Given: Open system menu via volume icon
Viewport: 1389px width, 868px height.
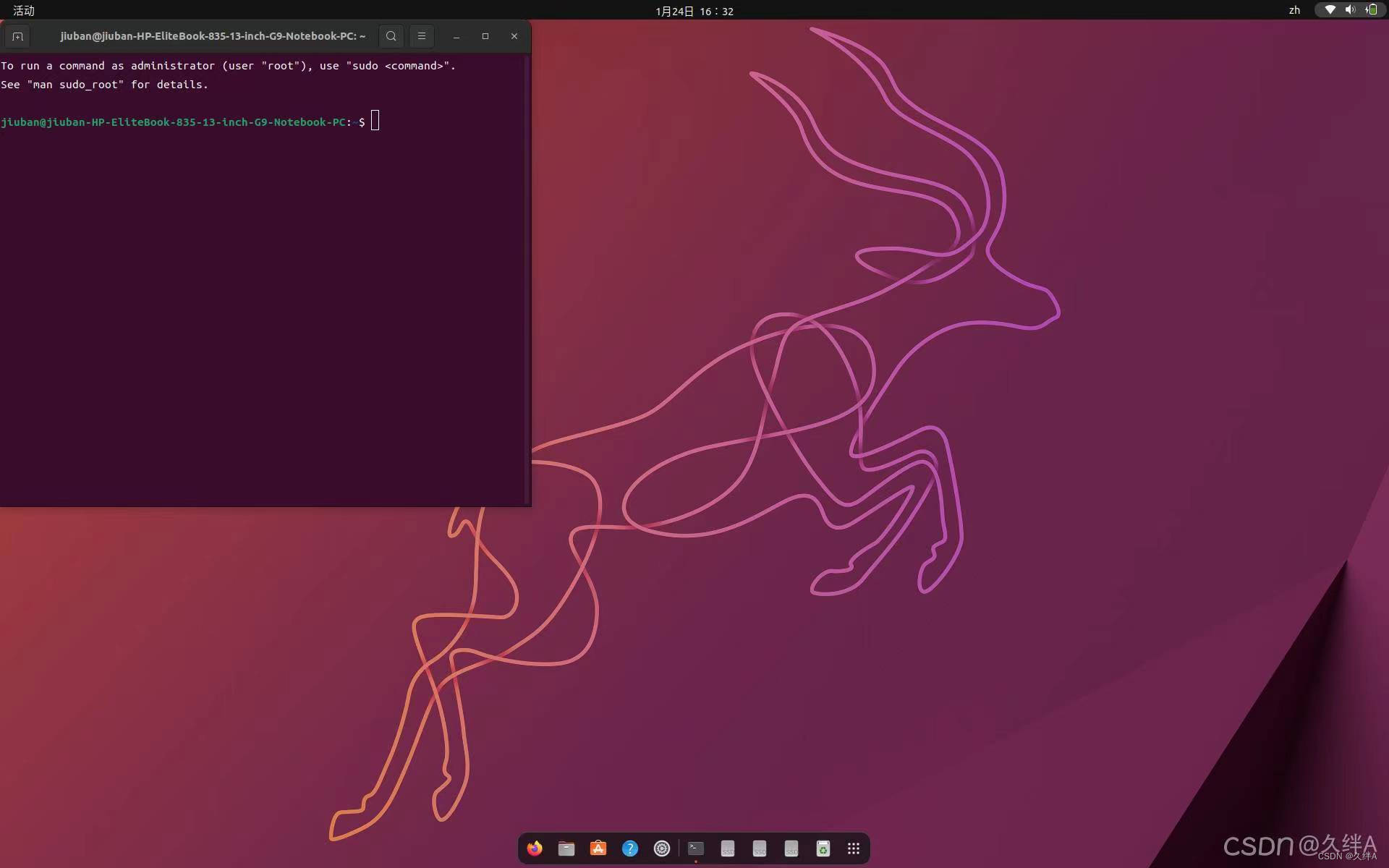Looking at the screenshot, I should pos(1350,10).
